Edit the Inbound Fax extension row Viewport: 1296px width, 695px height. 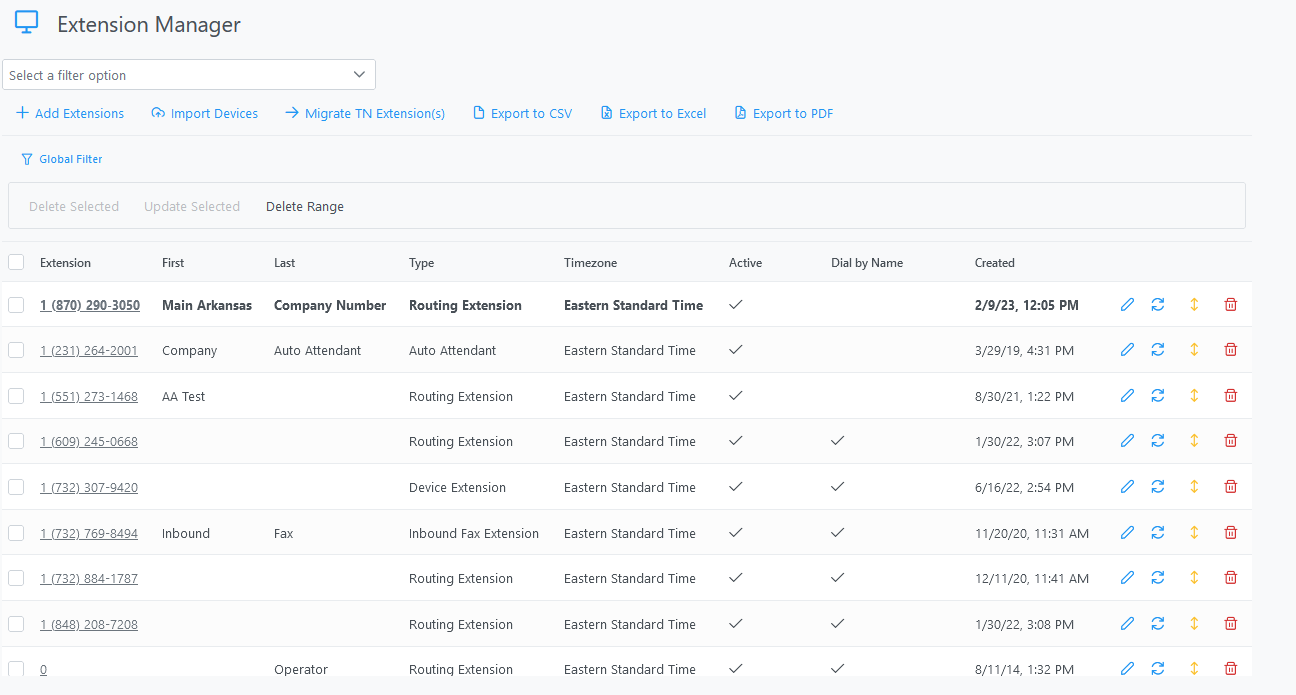(x=1128, y=533)
